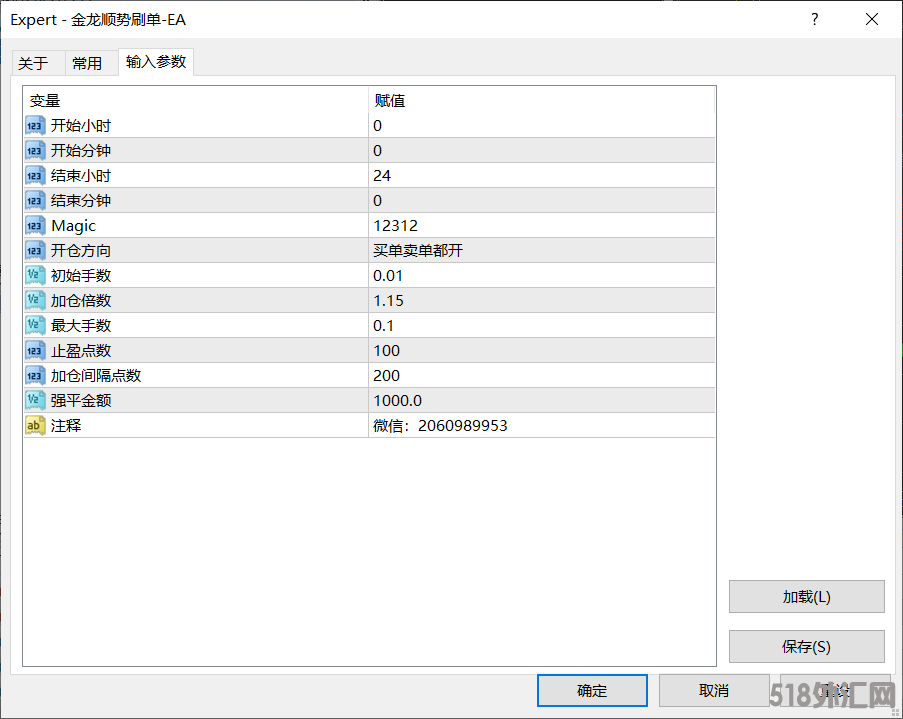Viewport: 903px width, 719px height.
Task: Select the Magic parameter type icon
Action: pyautogui.click(x=35, y=226)
